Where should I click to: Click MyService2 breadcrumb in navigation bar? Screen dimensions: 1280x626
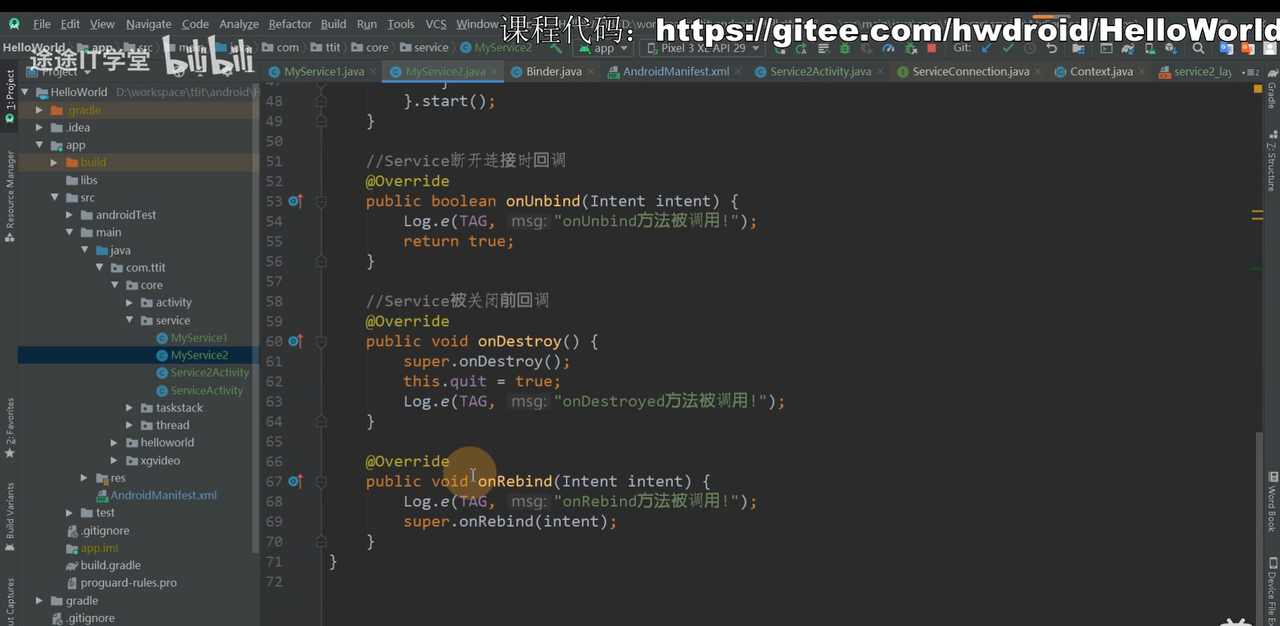[x=496, y=47]
